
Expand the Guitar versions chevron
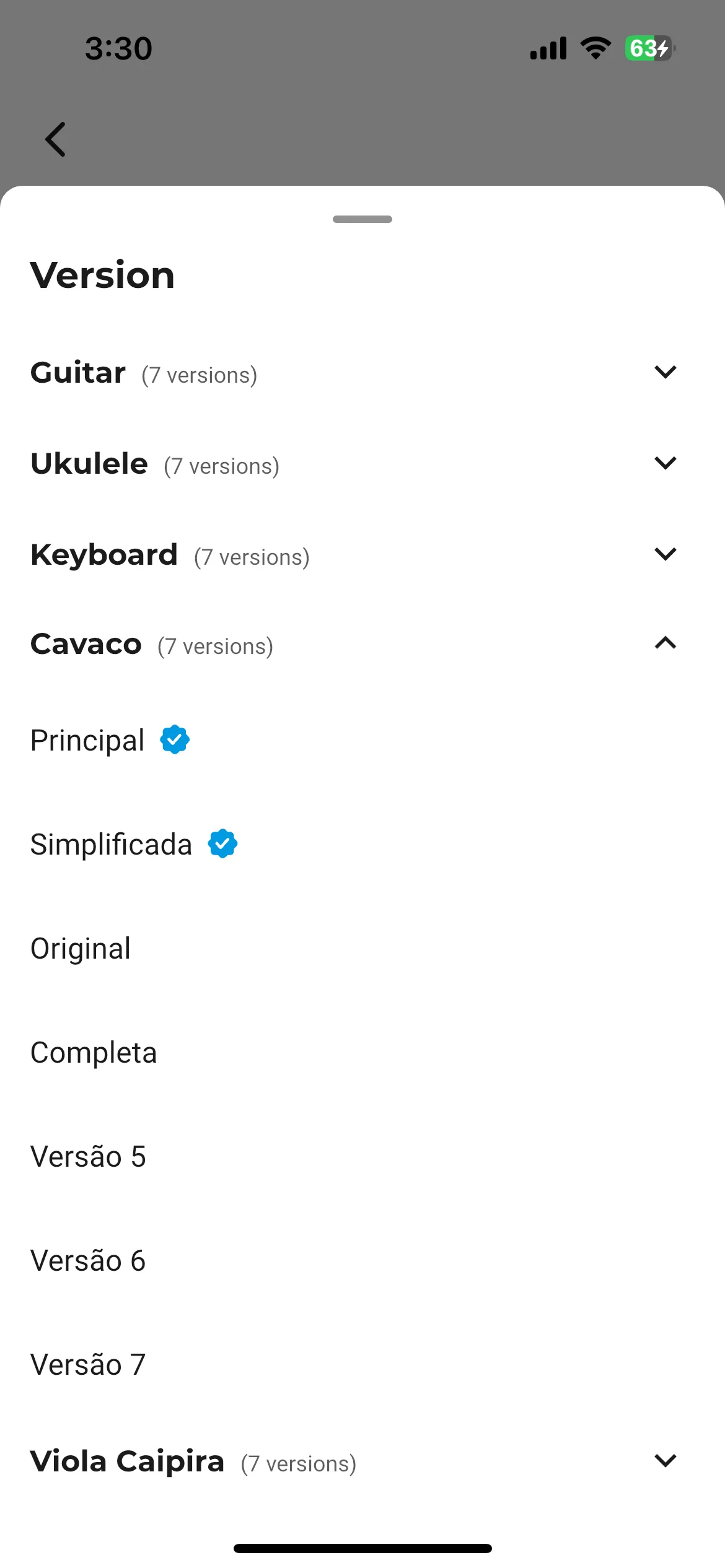(666, 372)
